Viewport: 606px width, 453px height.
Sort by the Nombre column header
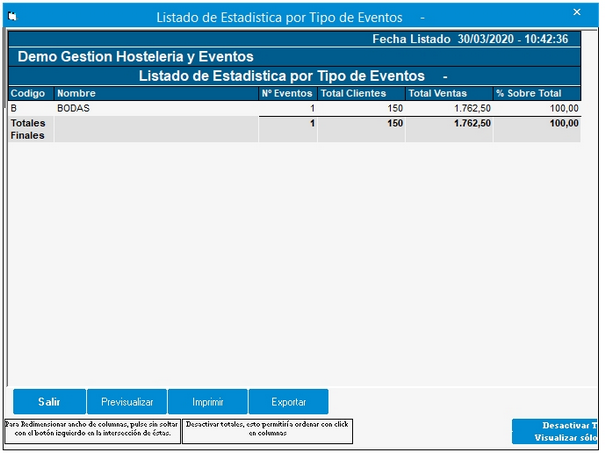156,94
